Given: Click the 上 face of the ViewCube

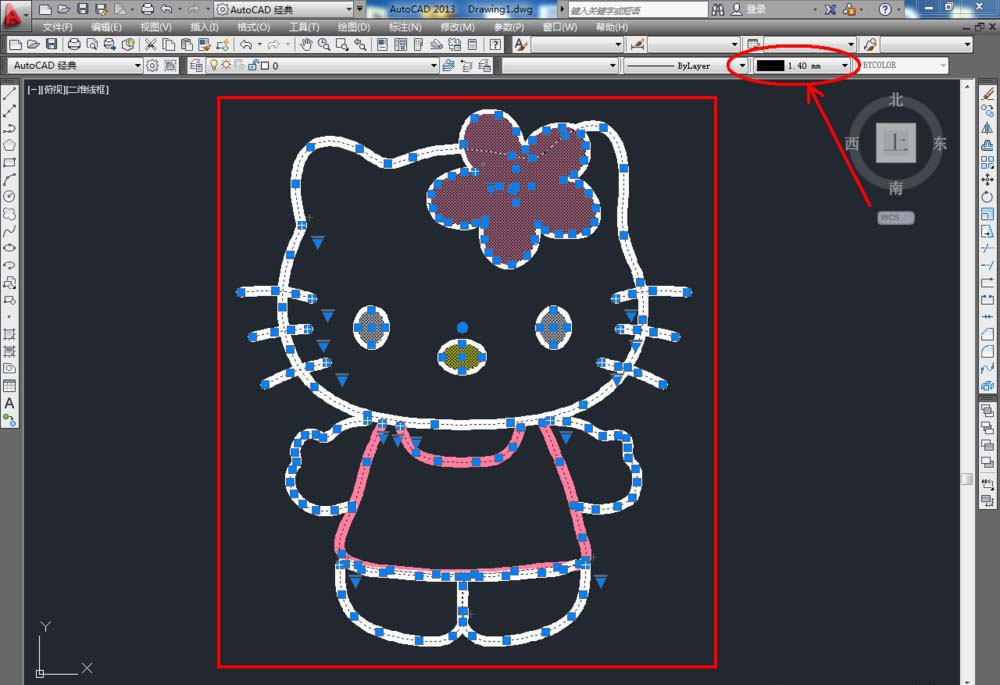Looking at the screenshot, I should point(895,143).
